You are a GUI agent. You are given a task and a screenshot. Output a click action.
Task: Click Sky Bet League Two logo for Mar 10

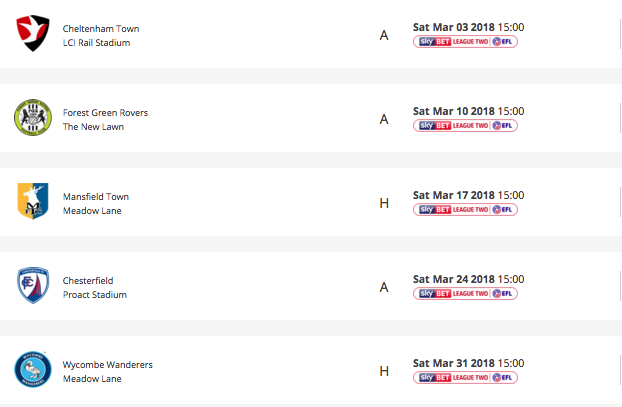[465, 126]
